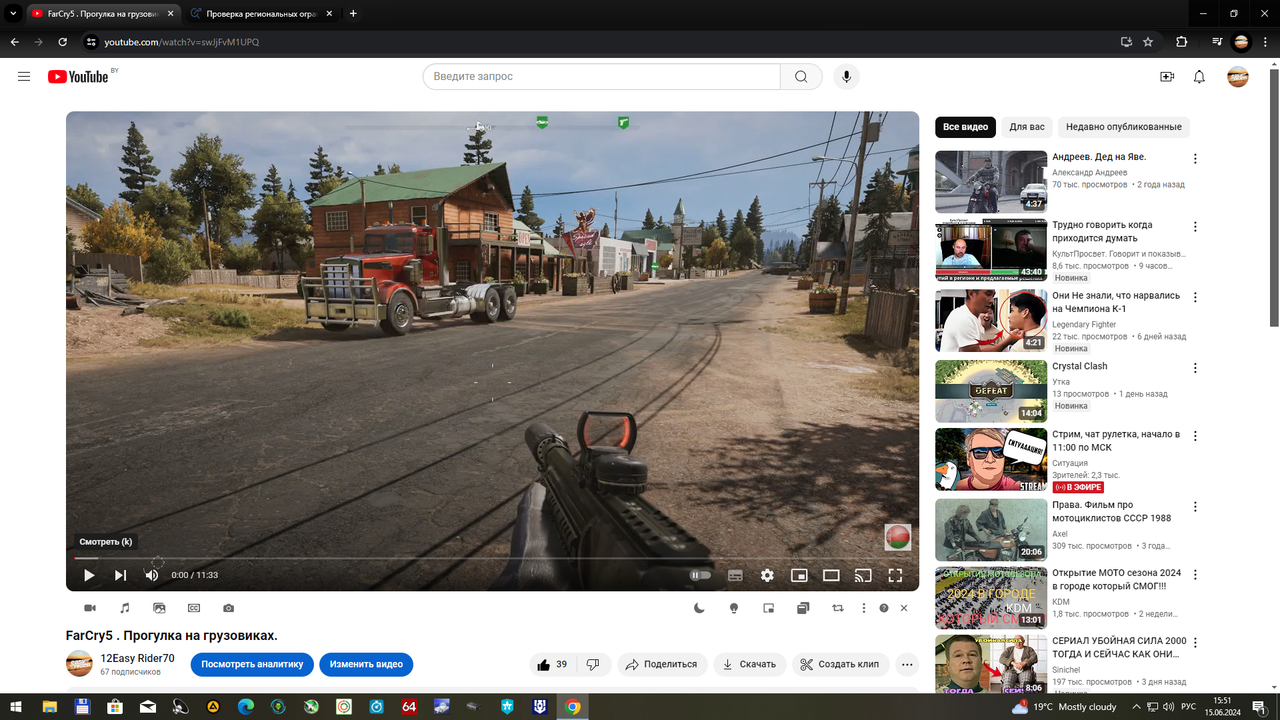Screen dimensions: 1280x720
Task: Open more actions ellipsis next to Создать клип
Action: pos(907,664)
